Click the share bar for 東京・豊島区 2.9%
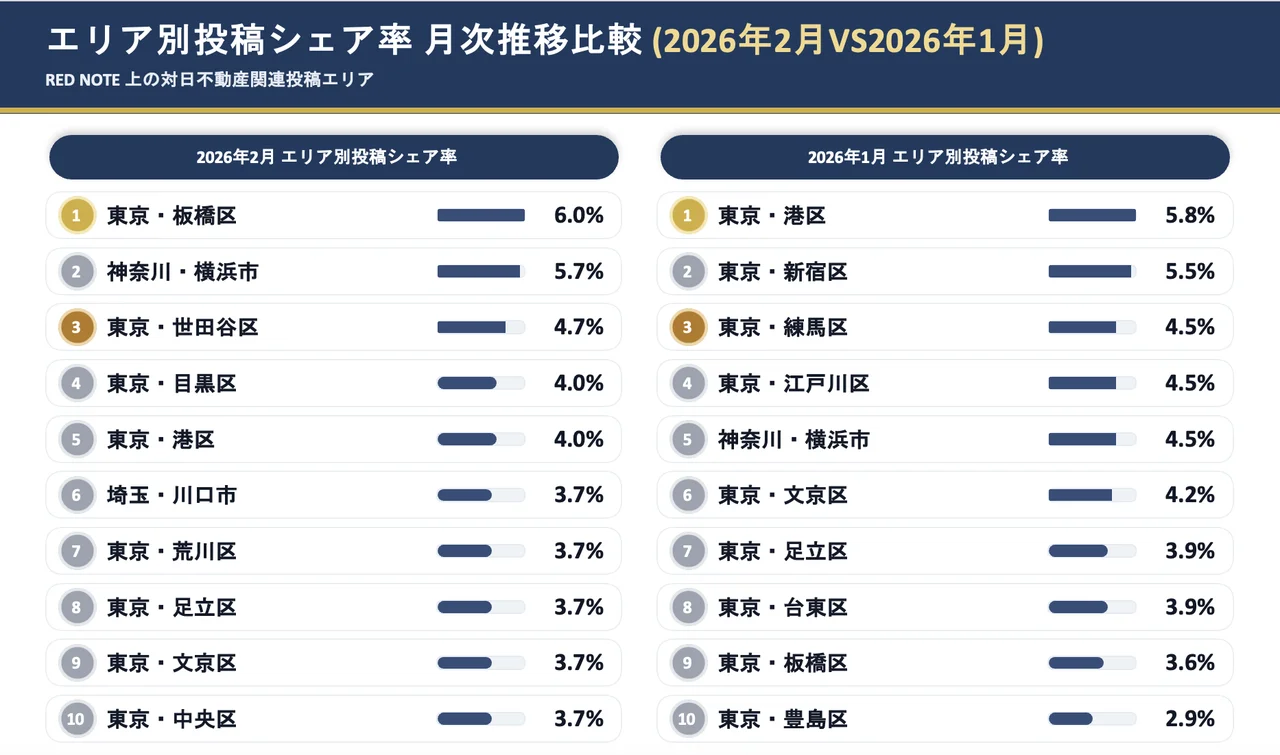Screen dimensions: 1280x755 [1092, 719]
